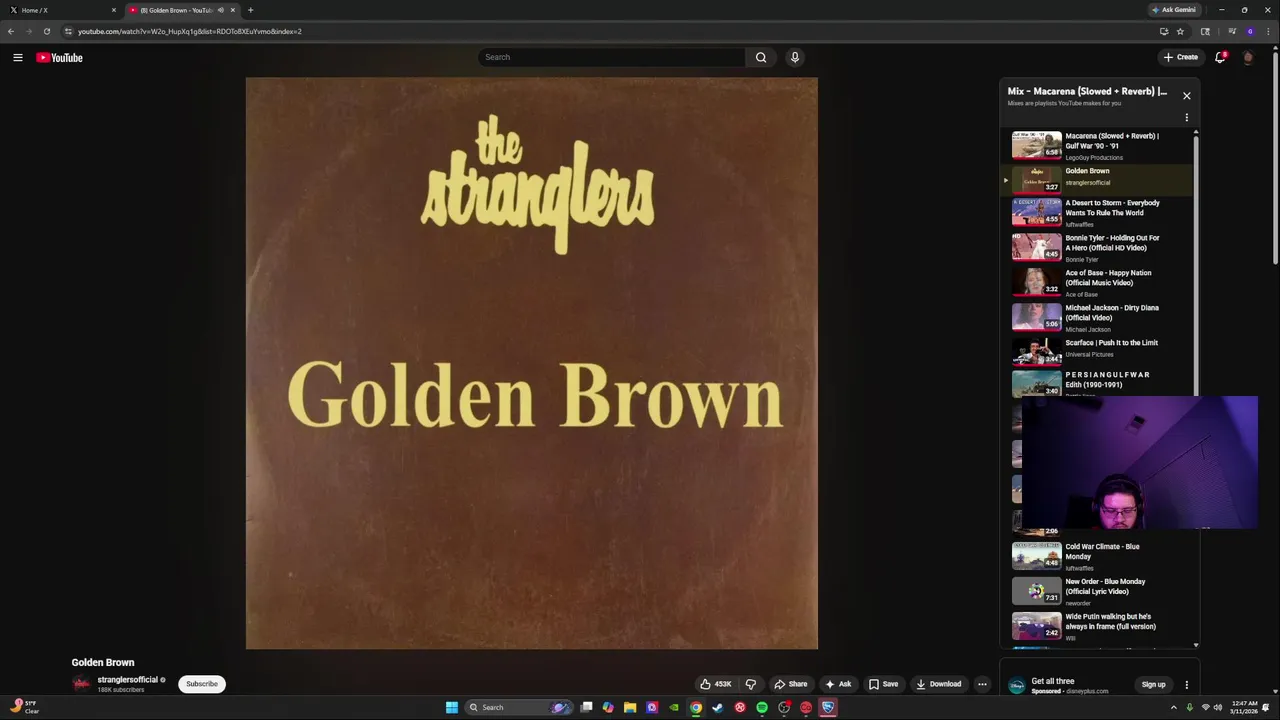Play Cold War Climate Blue Monday

[1100, 556]
